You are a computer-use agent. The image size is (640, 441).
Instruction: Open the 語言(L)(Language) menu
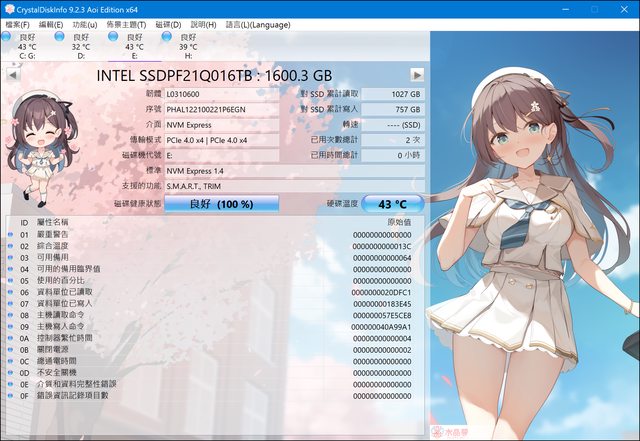(x=258, y=24)
